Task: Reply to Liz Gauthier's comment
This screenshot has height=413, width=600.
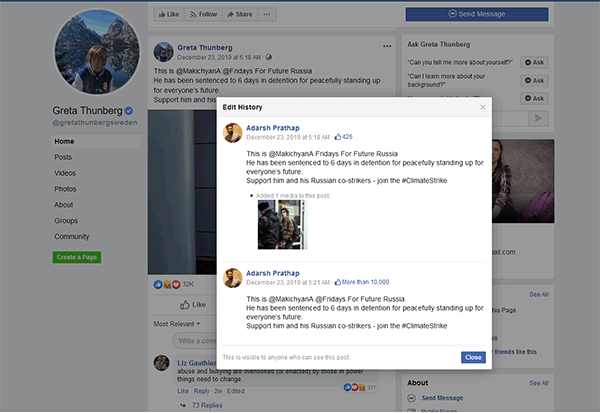Action: tap(201, 391)
